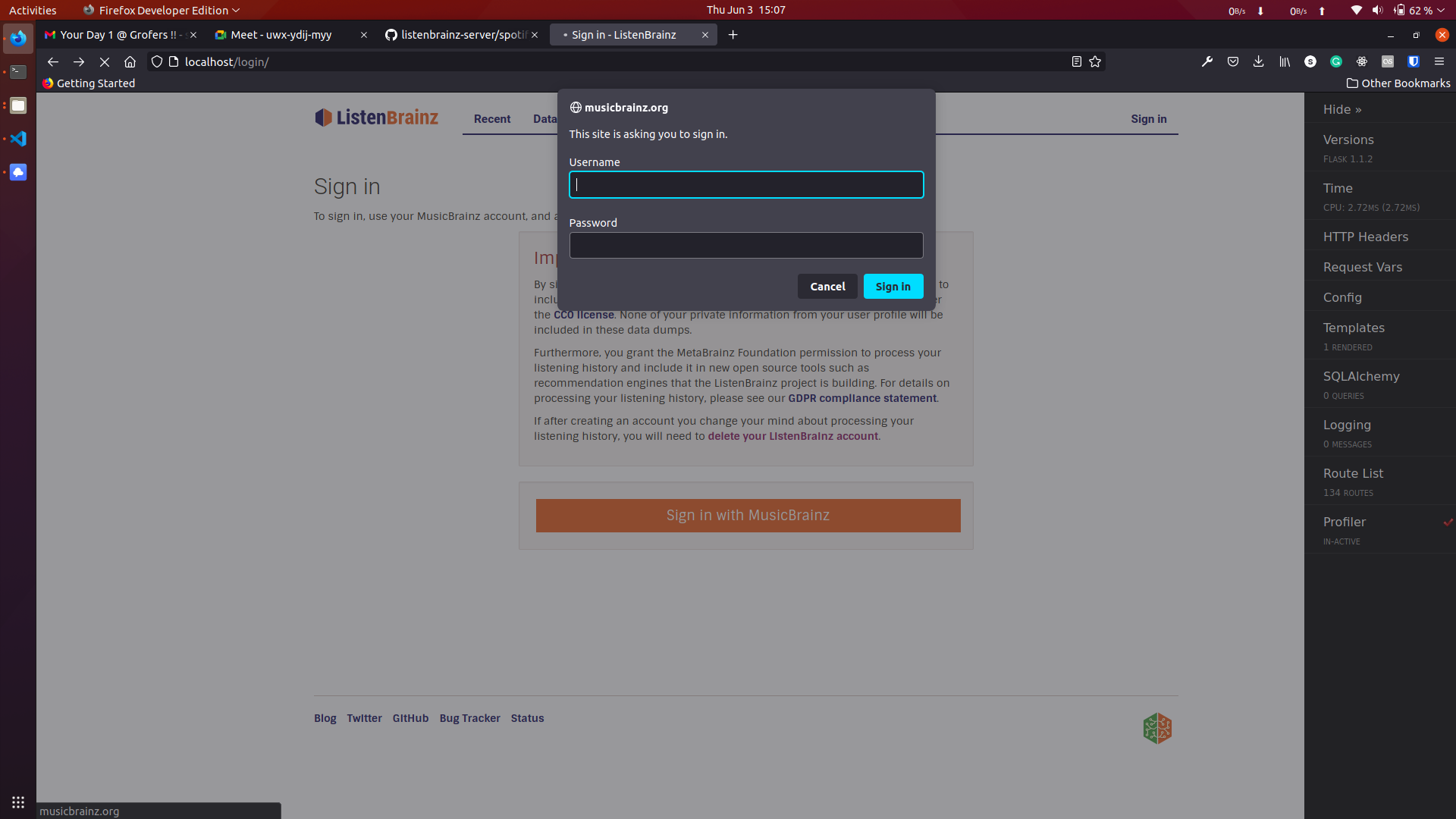Click the ListenBrainz logo
1456x819 pixels.
click(x=376, y=118)
